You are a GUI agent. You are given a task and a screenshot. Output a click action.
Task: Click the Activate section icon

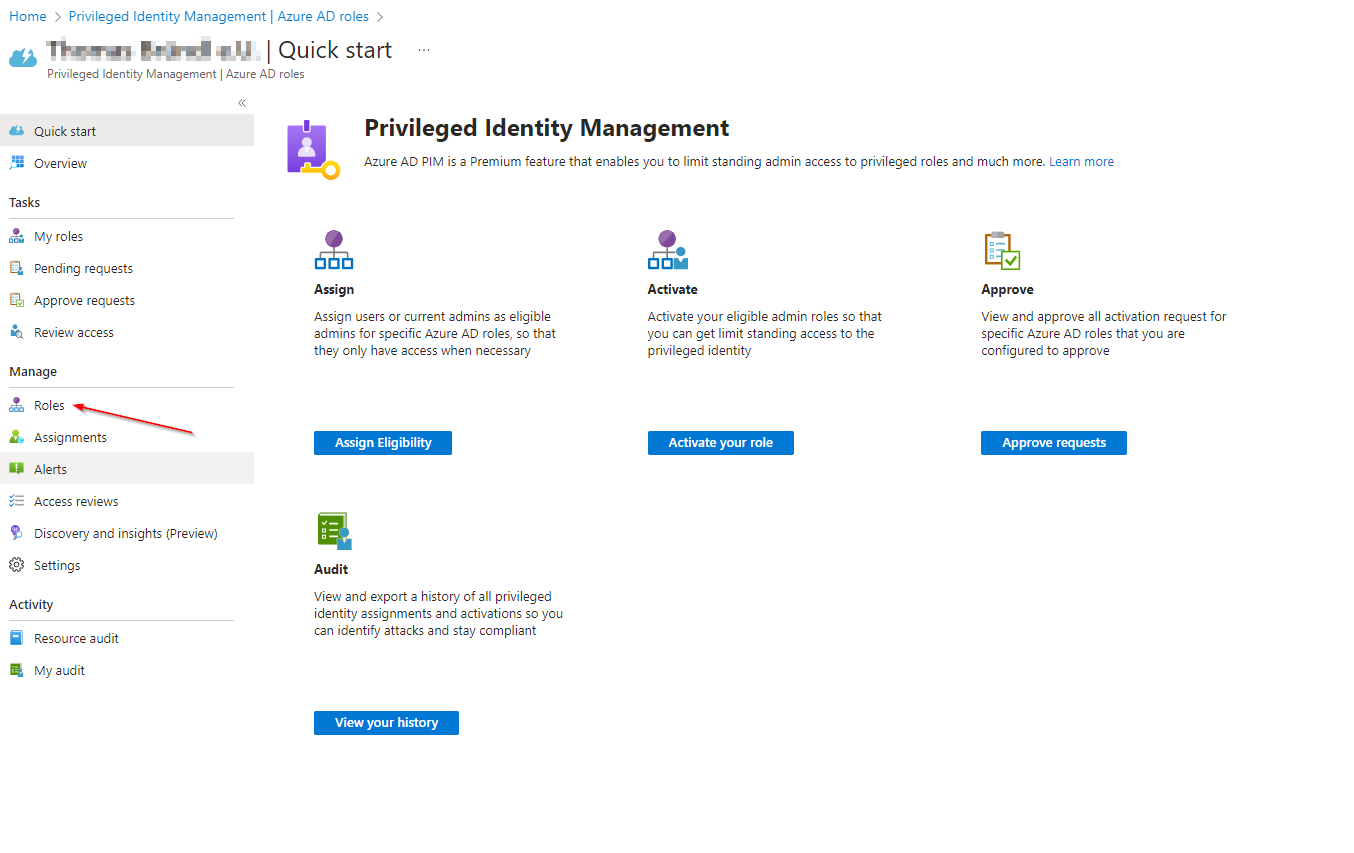[x=668, y=250]
